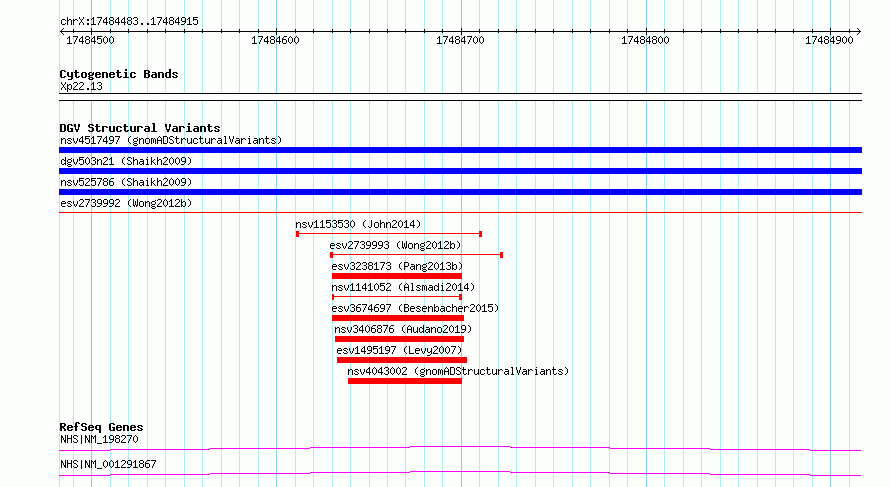Open esv3674697 (Besenbacher2015) variant label
Image resolution: width=890 pixels, height=487 pixels.
[x=415, y=308]
